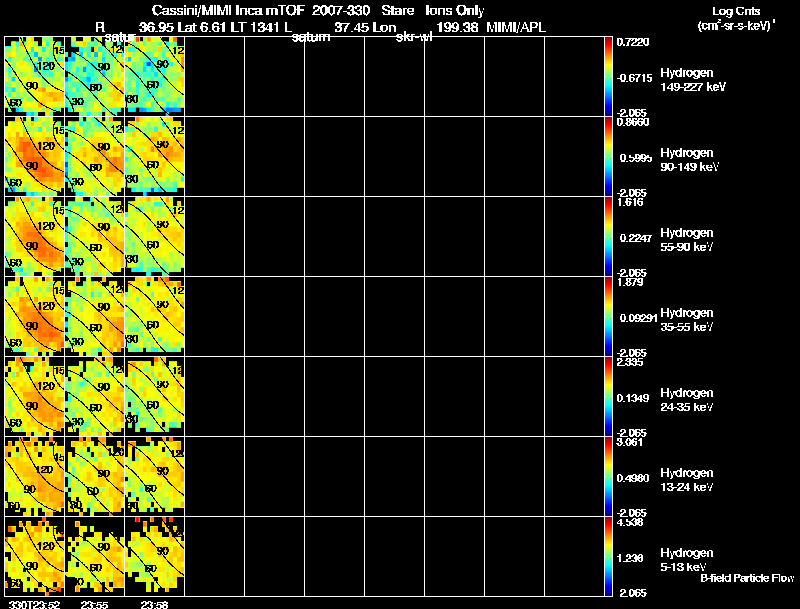This screenshot has height=609, width=800.
Task: Click the color bar for Hydrogen 35-55 keV
Action: pyautogui.click(x=608, y=316)
